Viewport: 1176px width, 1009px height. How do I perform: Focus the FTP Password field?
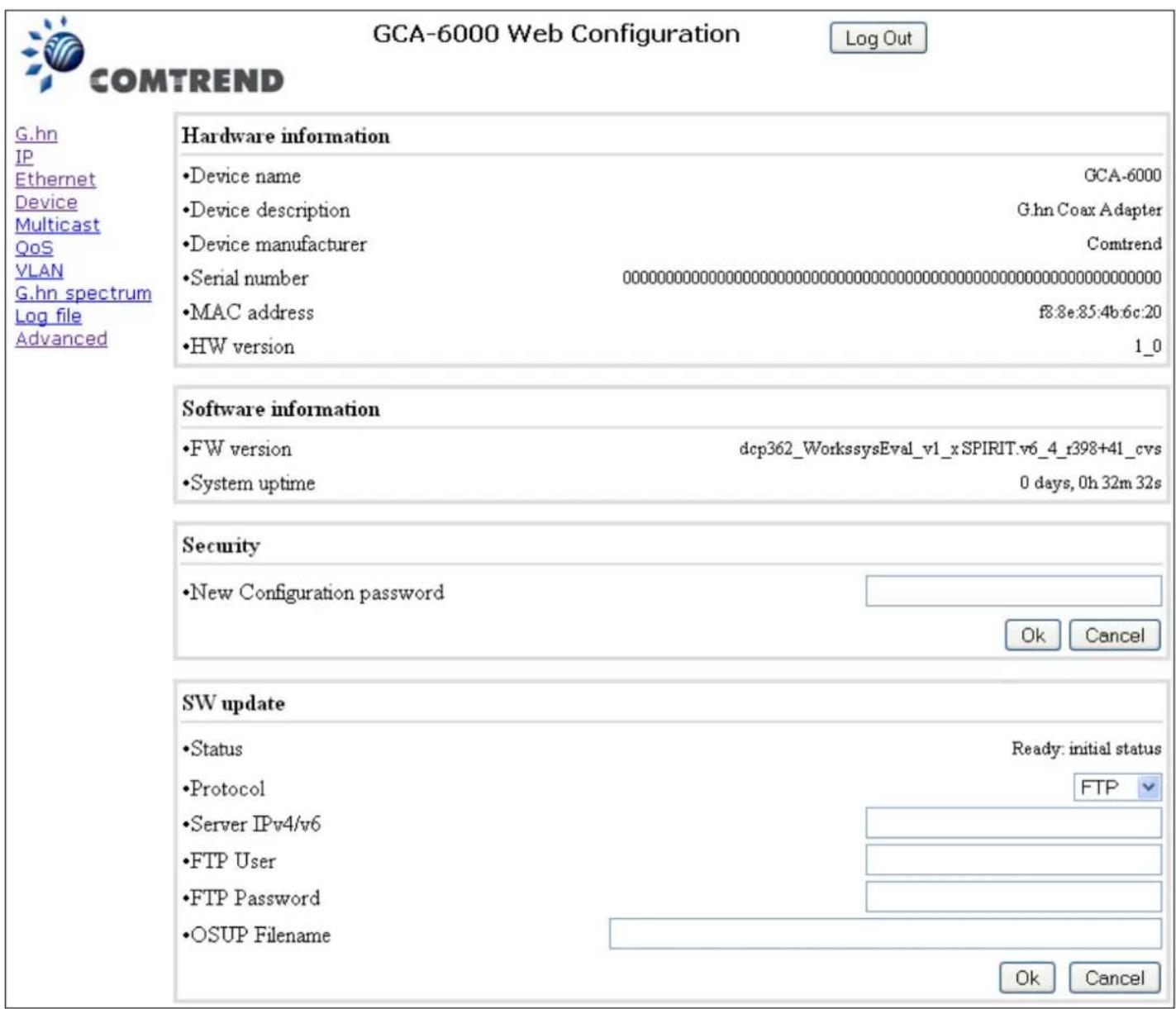1013,897
